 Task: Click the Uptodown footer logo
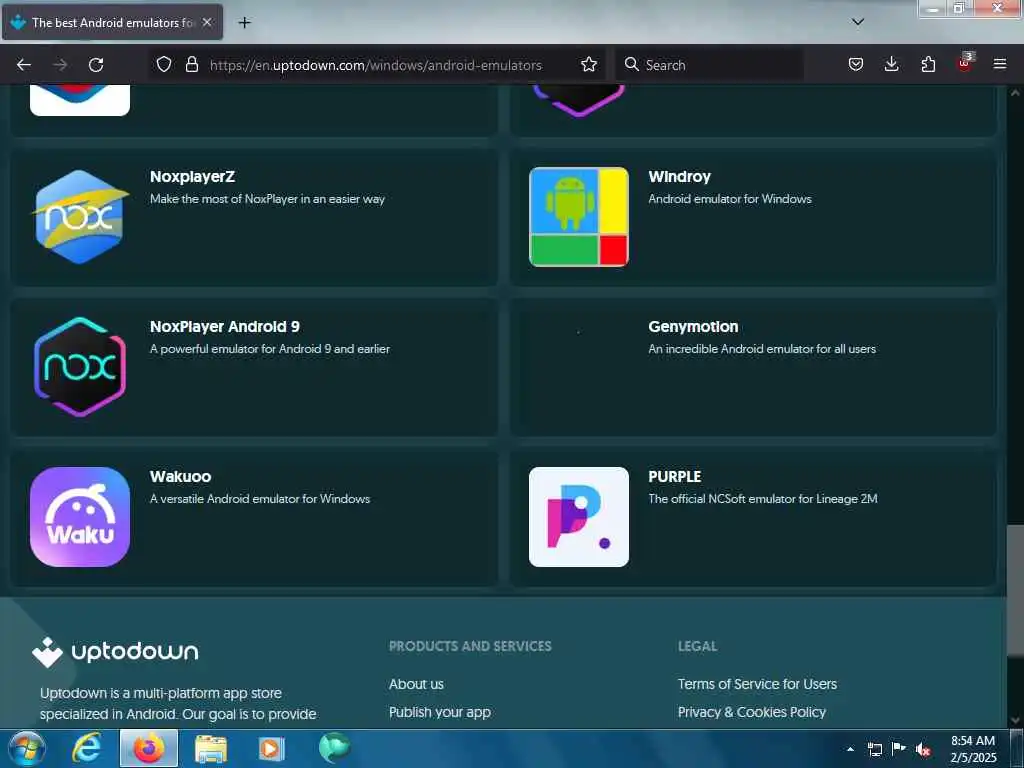point(115,652)
